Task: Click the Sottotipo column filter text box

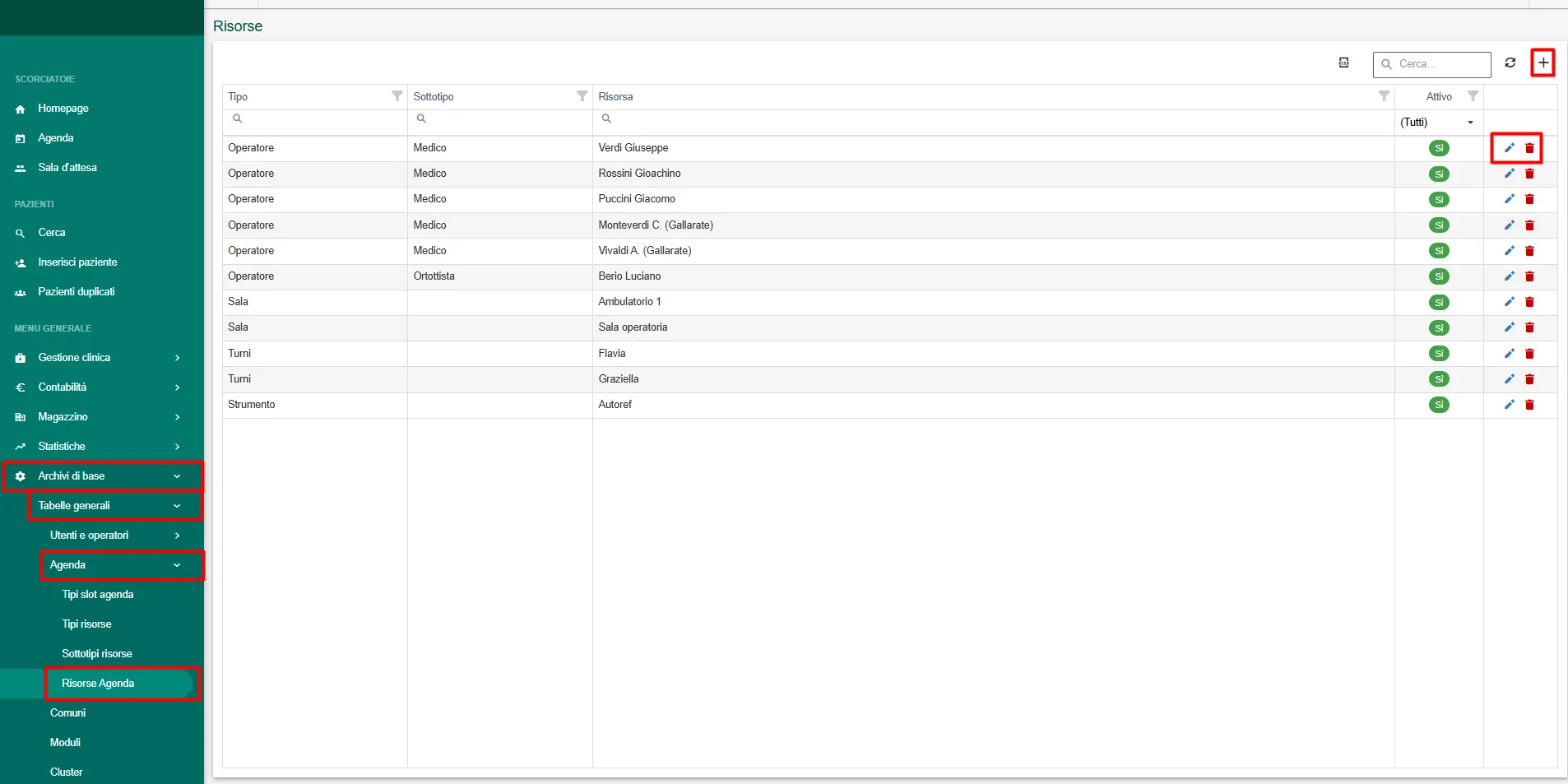Action: tap(502, 119)
